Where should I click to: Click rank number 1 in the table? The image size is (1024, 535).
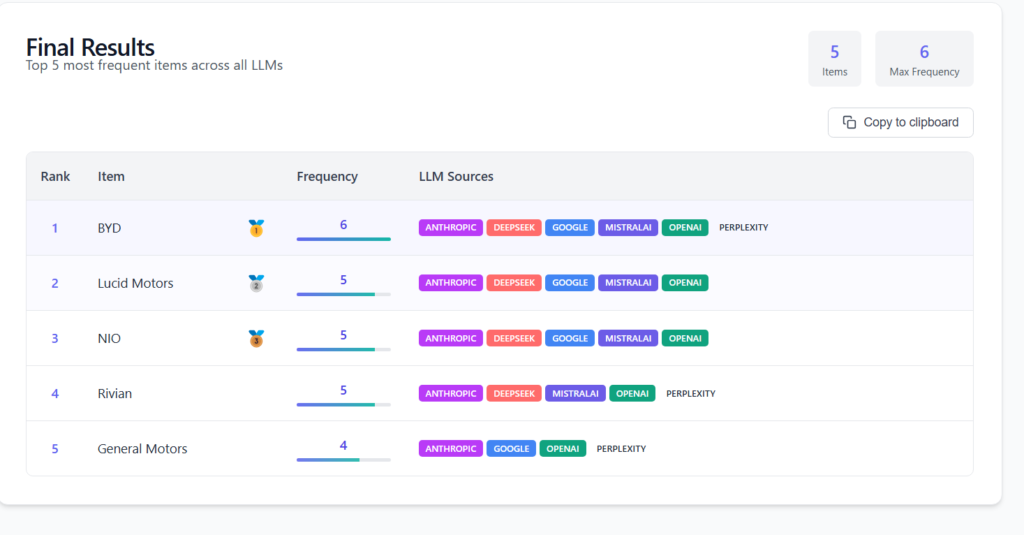coord(55,228)
